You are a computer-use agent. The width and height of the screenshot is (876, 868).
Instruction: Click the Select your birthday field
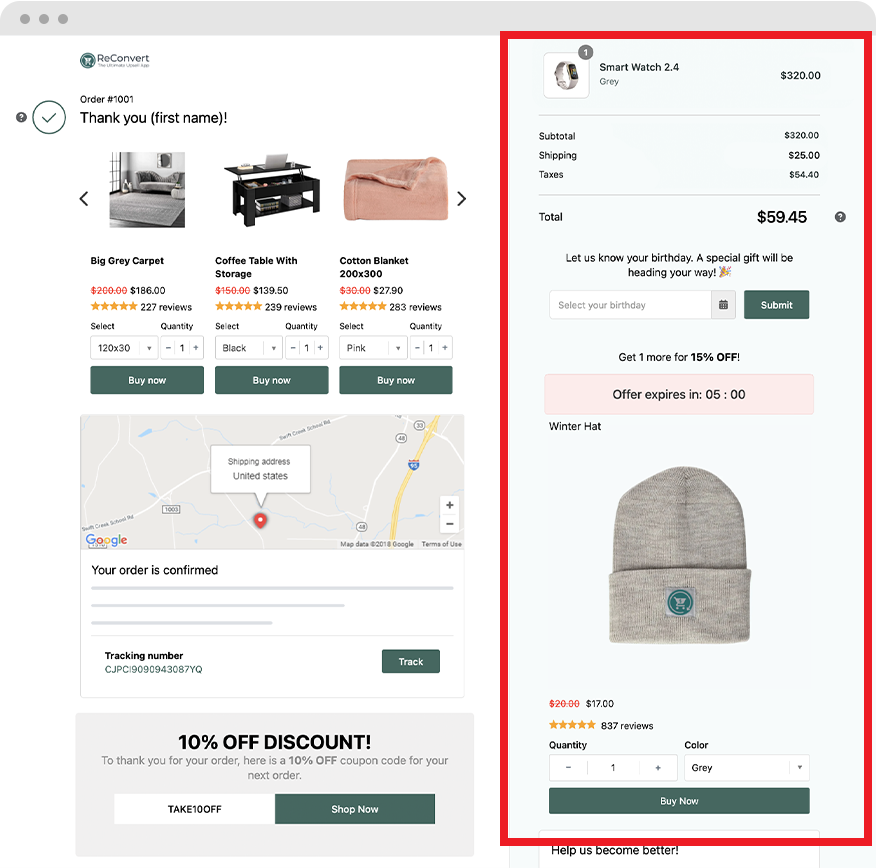click(630, 305)
